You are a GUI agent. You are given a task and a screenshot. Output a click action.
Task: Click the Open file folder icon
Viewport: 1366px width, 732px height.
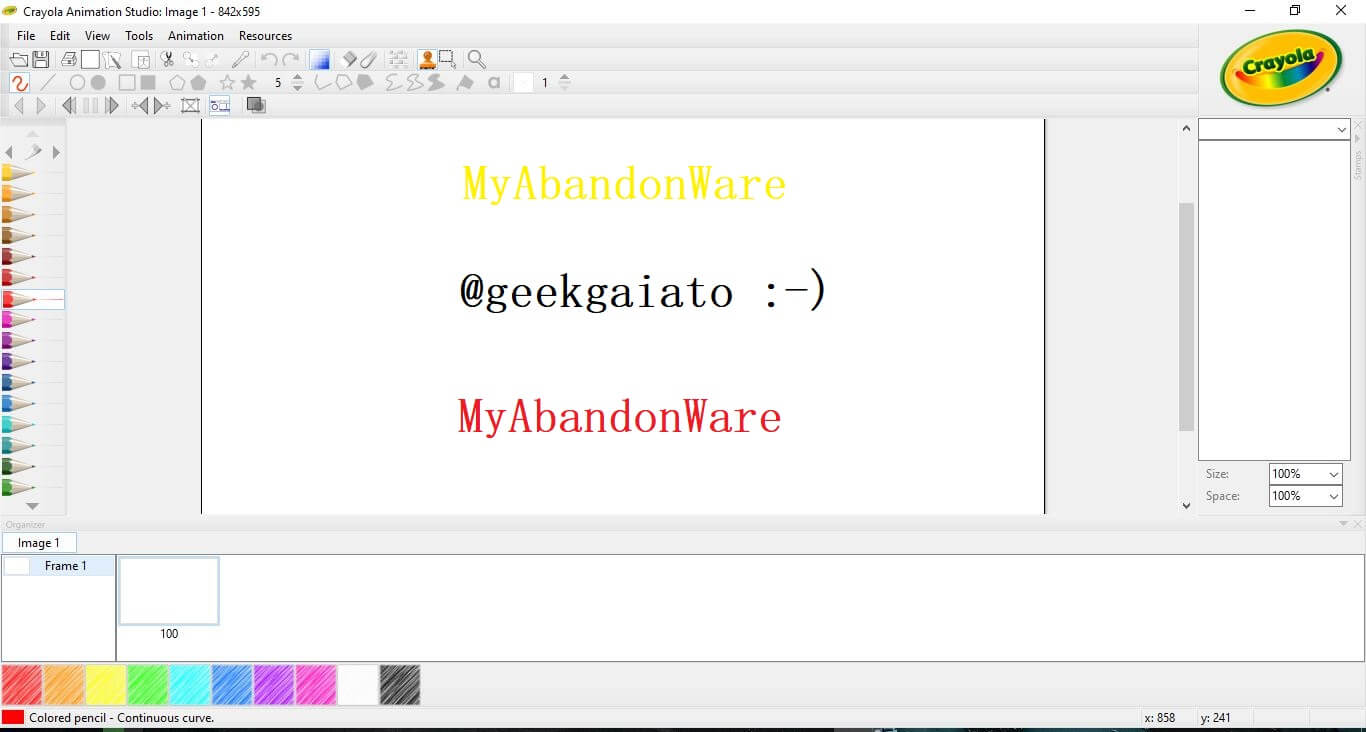19,60
